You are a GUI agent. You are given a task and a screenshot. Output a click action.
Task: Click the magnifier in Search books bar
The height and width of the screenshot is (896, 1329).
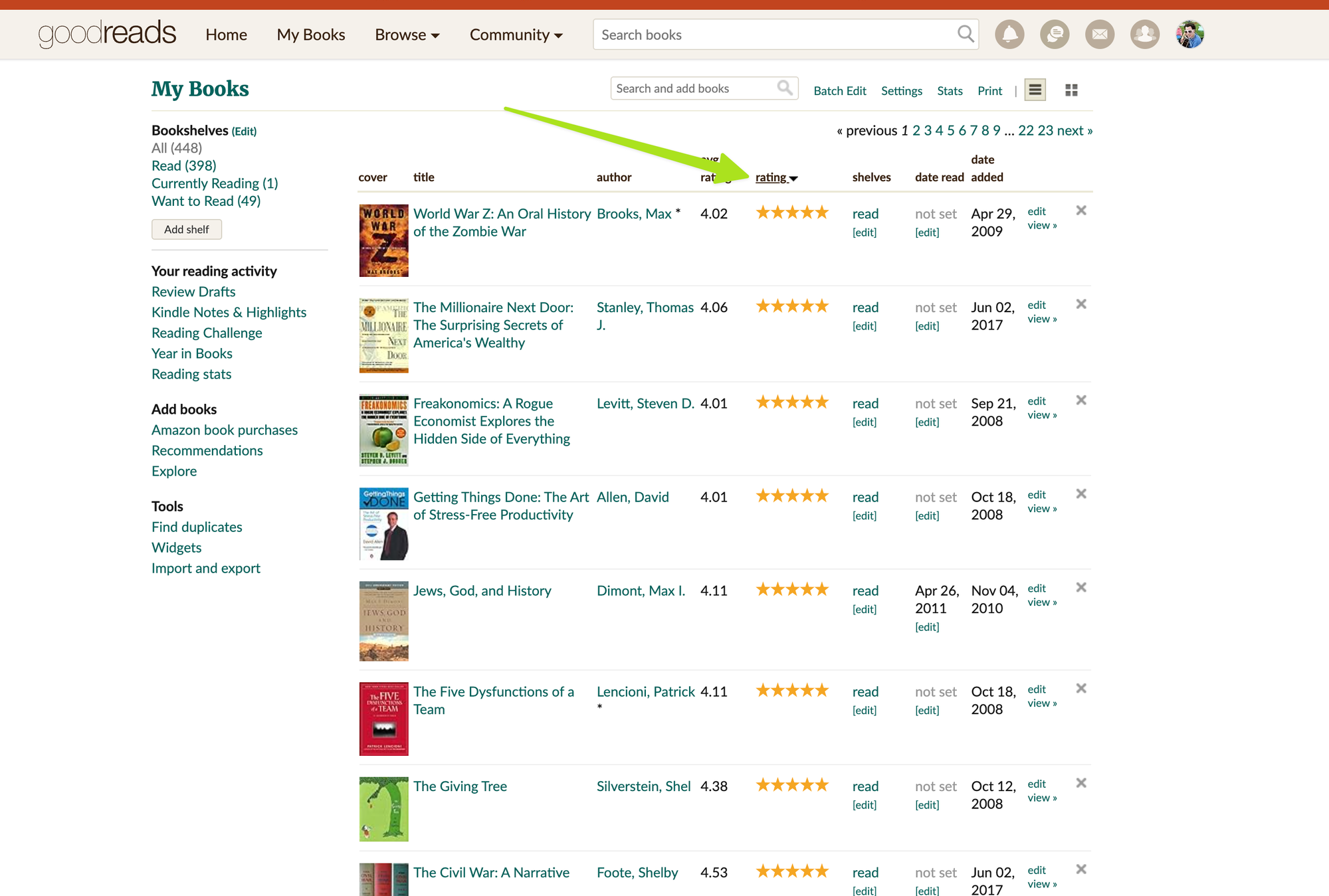coord(965,34)
